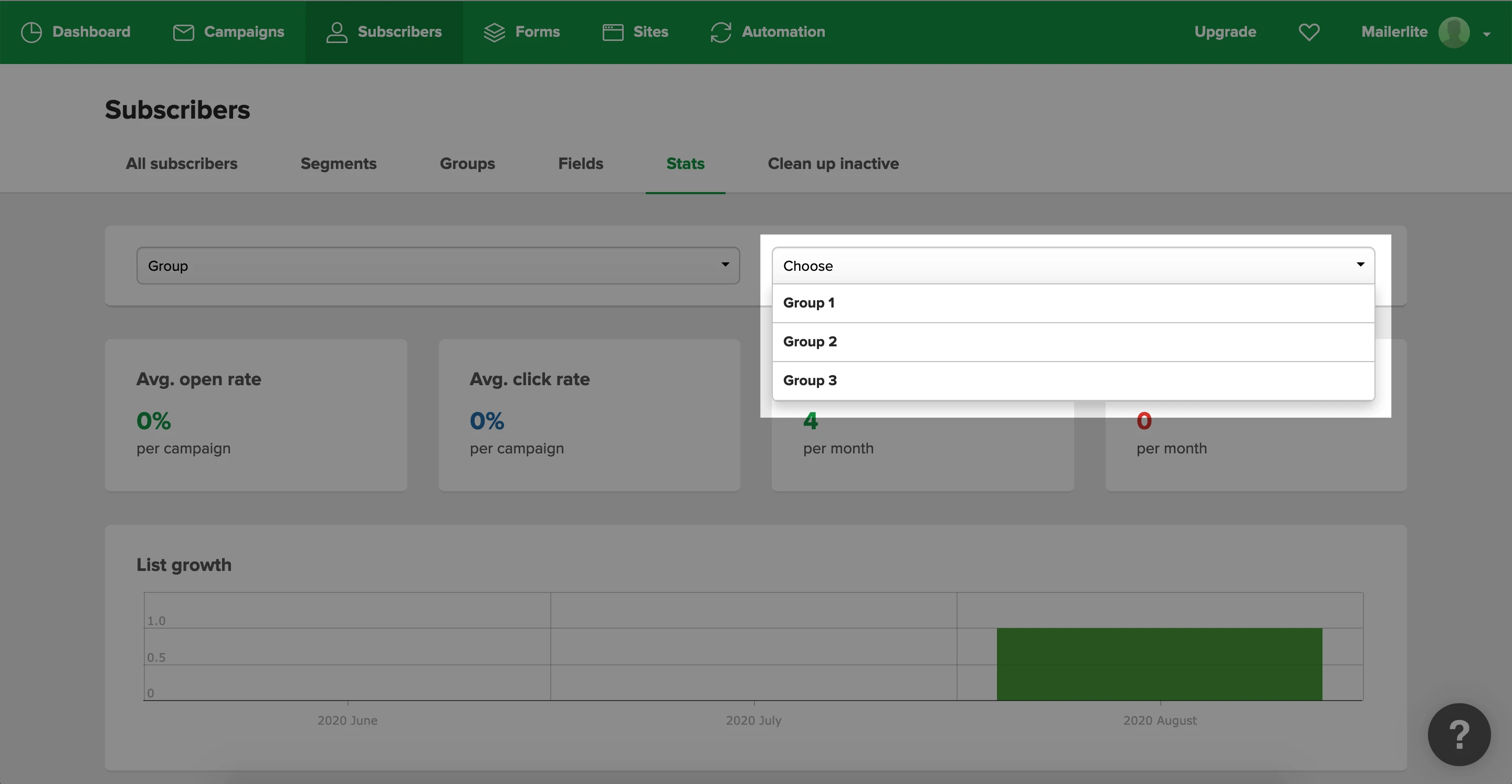The height and width of the screenshot is (784, 1512).
Task: Click the Mailerlite profile avatar
Action: [x=1453, y=33]
